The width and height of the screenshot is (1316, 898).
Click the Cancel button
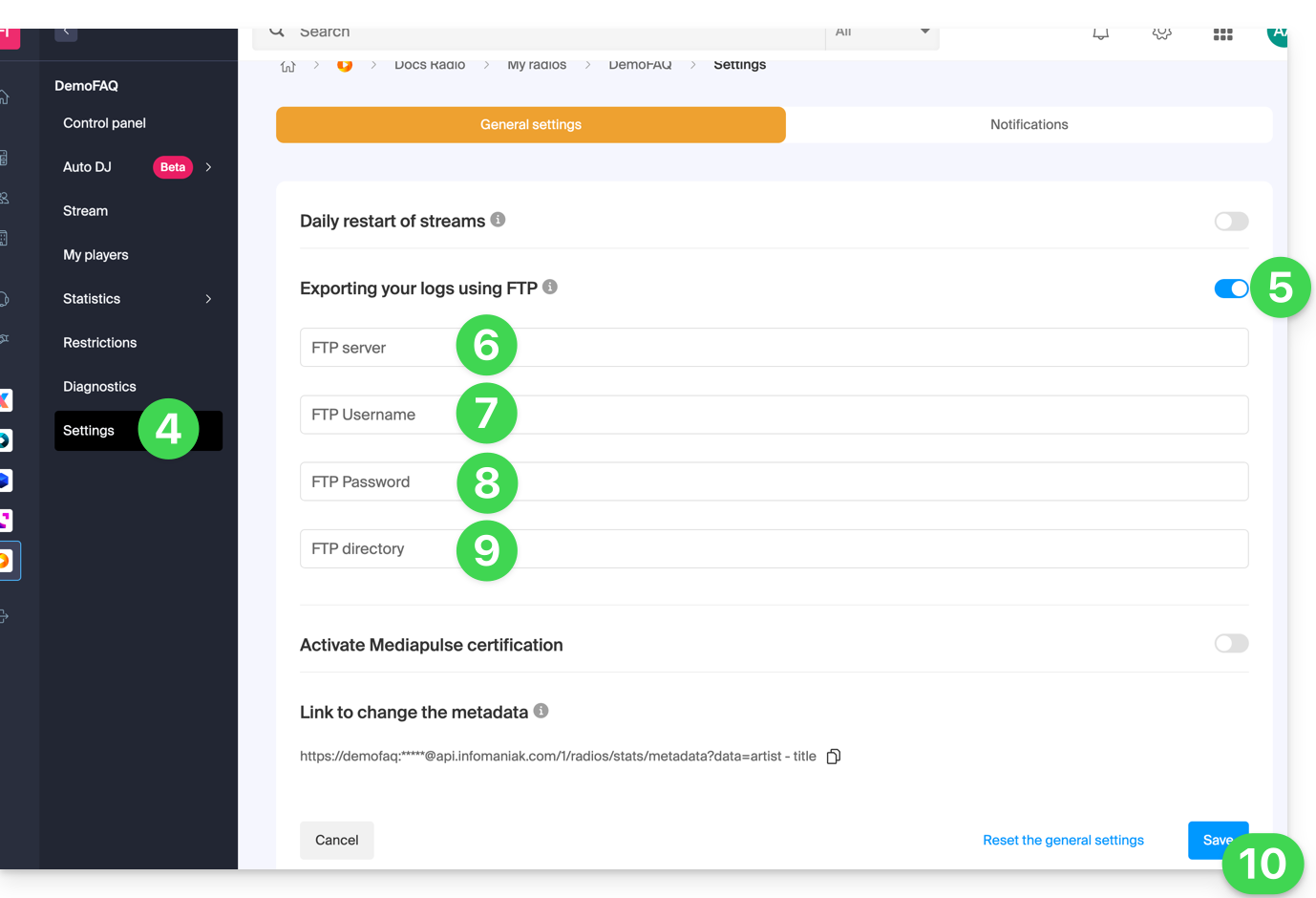(x=336, y=841)
